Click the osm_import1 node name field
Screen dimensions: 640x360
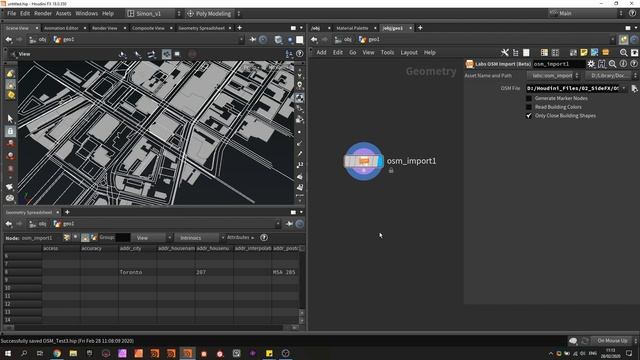point(559,64)
